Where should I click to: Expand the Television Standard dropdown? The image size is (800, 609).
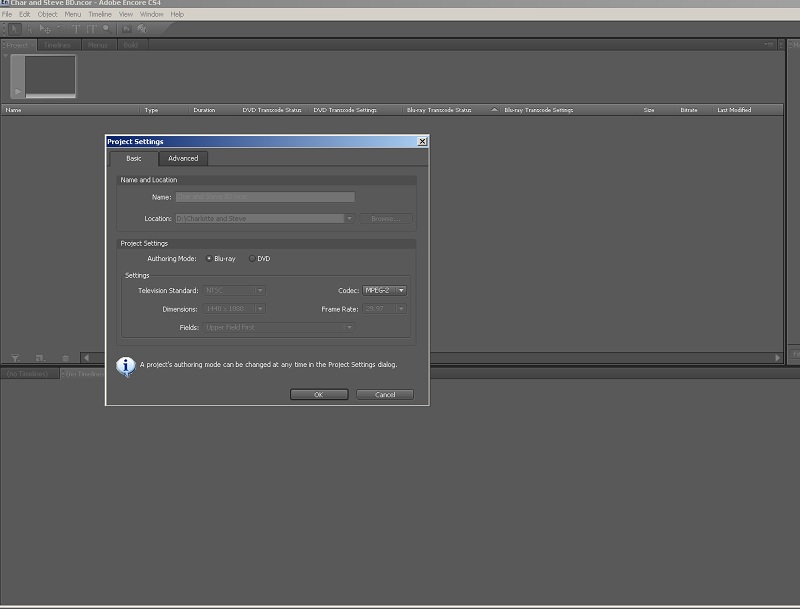pos(233,291)
